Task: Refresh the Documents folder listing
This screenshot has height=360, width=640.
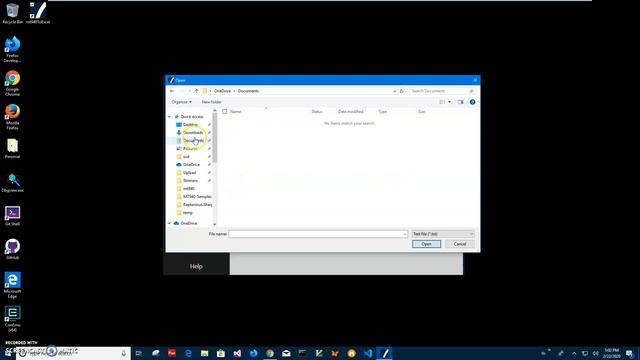Action: [402, 91]
